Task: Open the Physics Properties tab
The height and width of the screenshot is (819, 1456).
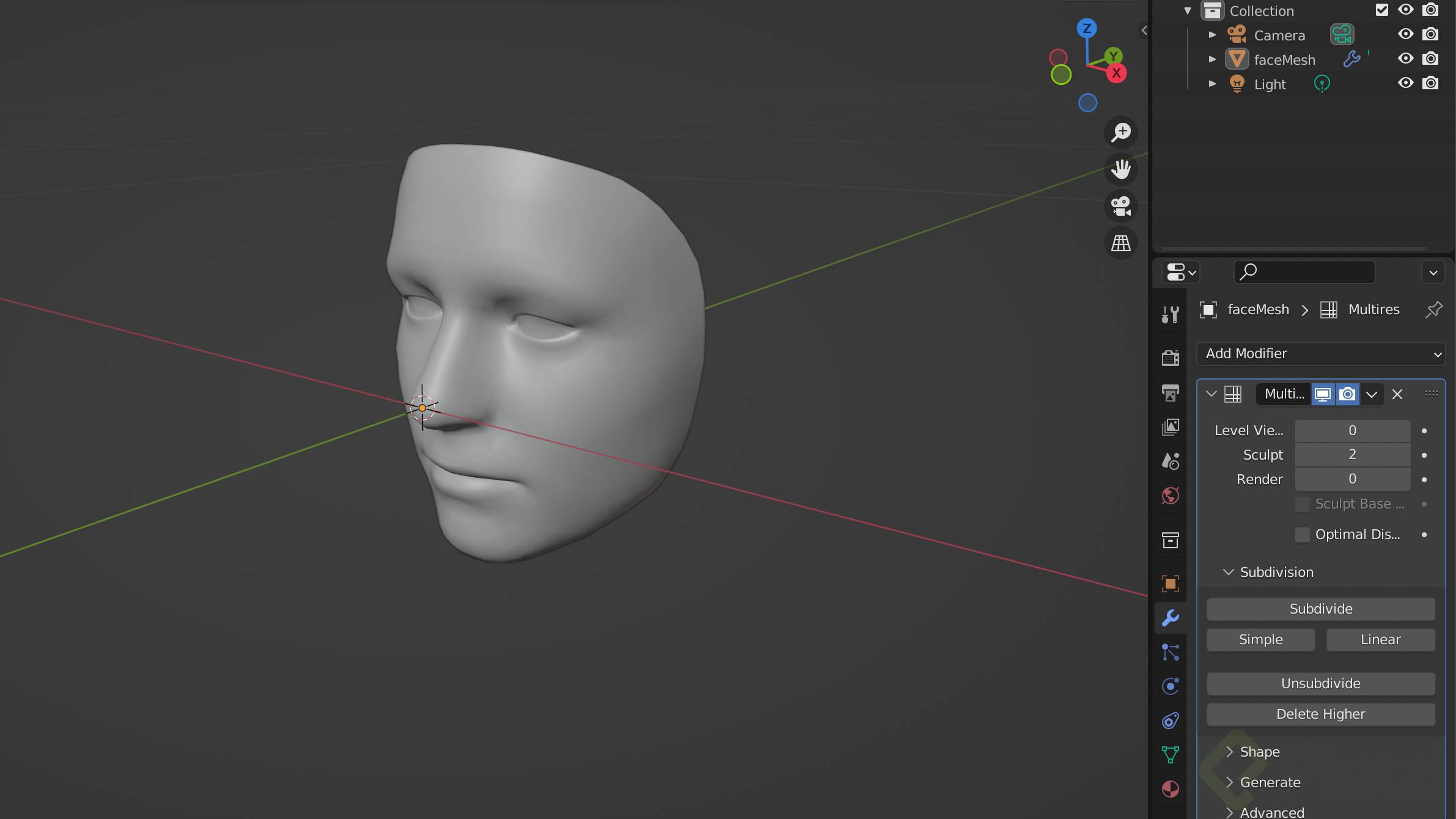Action: pyautogui.click(x=1171, y=686)
